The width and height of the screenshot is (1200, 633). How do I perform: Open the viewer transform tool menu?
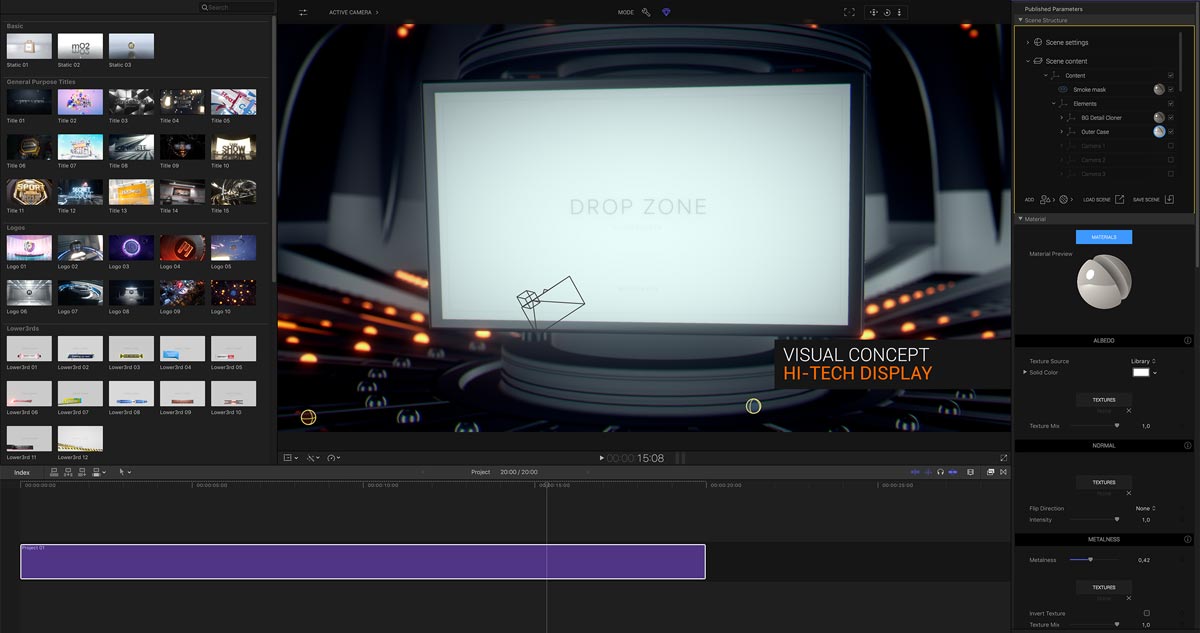[x=314, y=458]
